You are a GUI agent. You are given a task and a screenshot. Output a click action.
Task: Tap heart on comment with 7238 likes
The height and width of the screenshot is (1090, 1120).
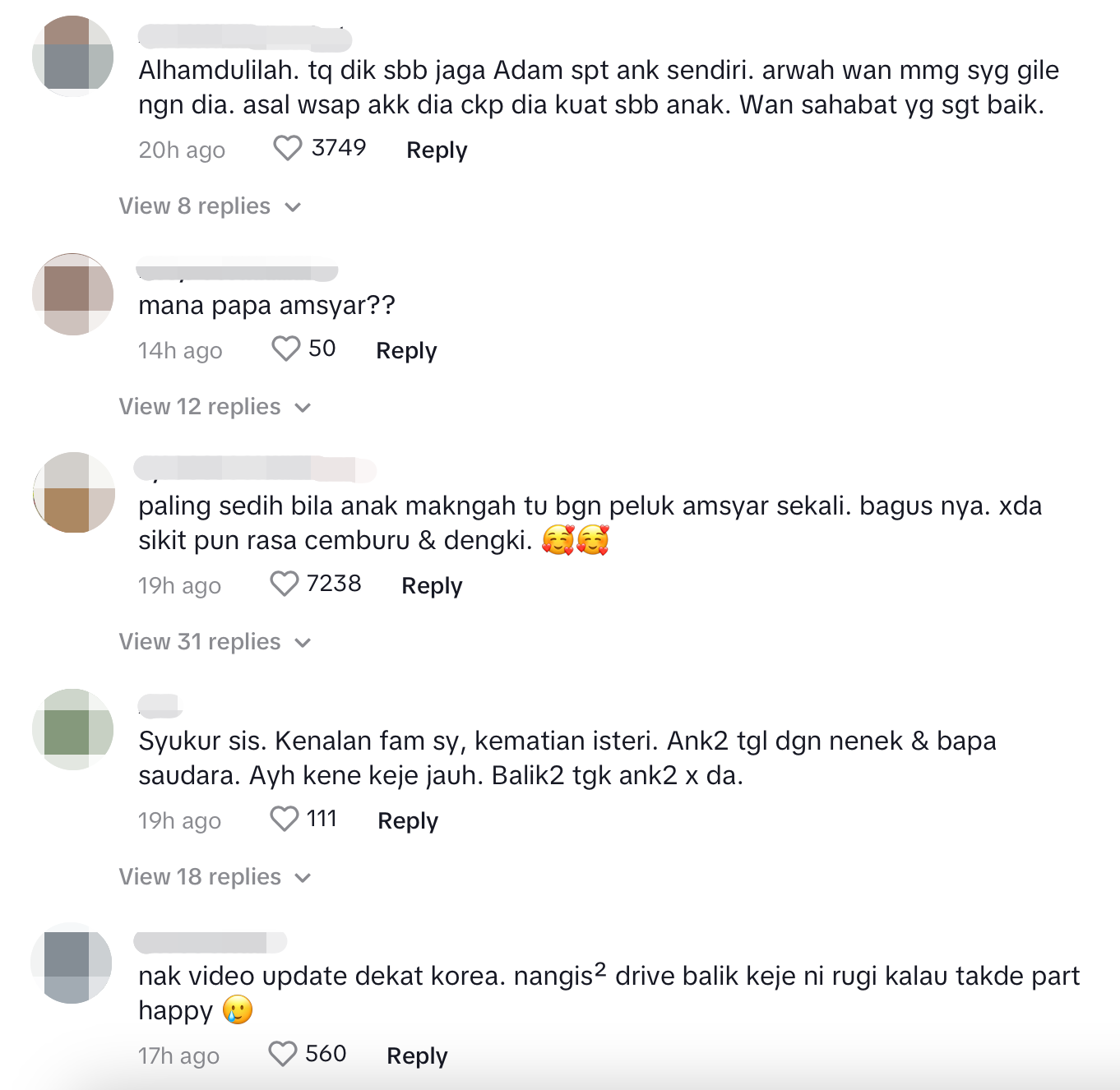[284, 584]
